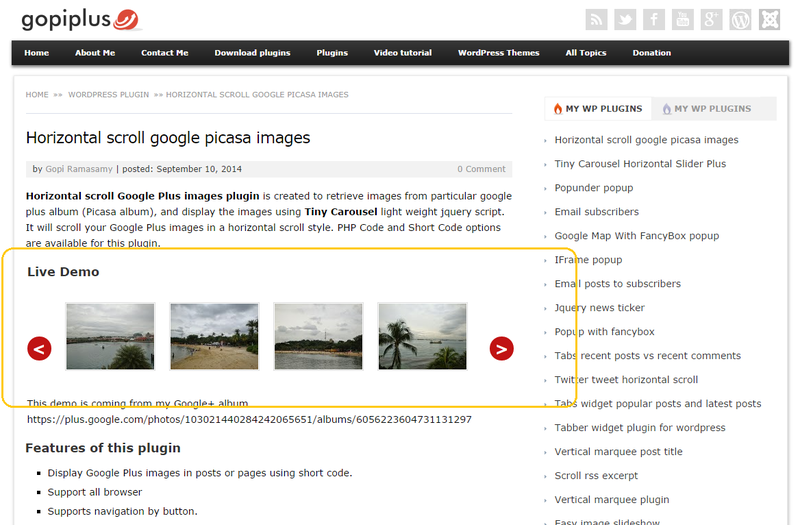Click the 0 Comment link
The height and width of the screenshot is (525, 800).
[x=481, y=169]
